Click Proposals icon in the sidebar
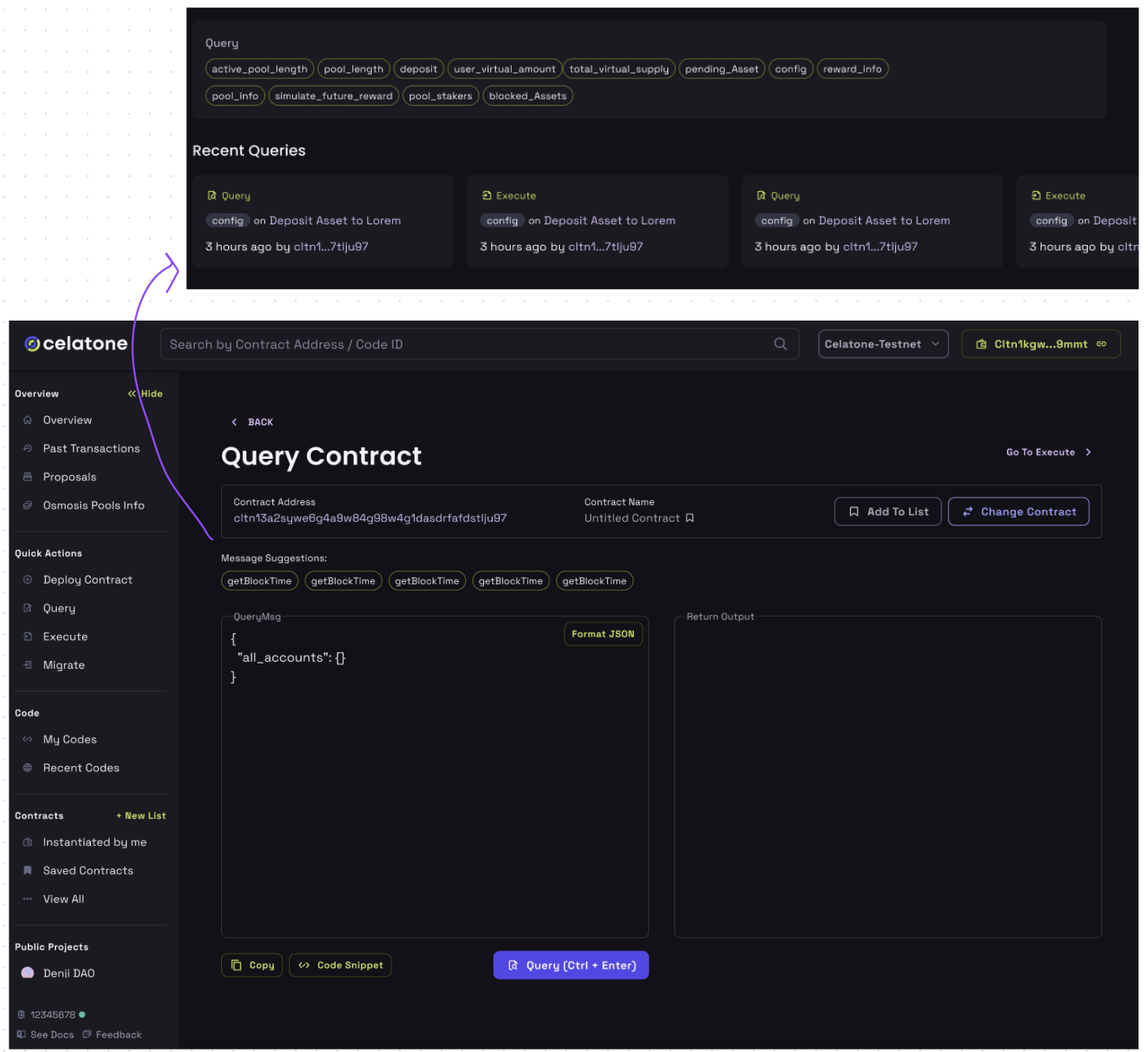The width and height of the screenshot is (1148, 1052). tap(28, 477)
